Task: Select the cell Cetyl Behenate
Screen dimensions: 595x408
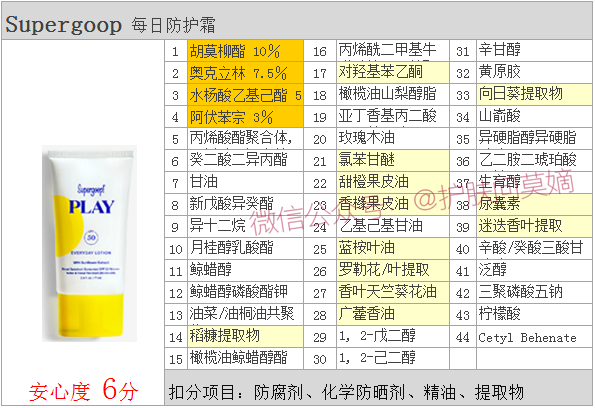Action: pos(534,337)
